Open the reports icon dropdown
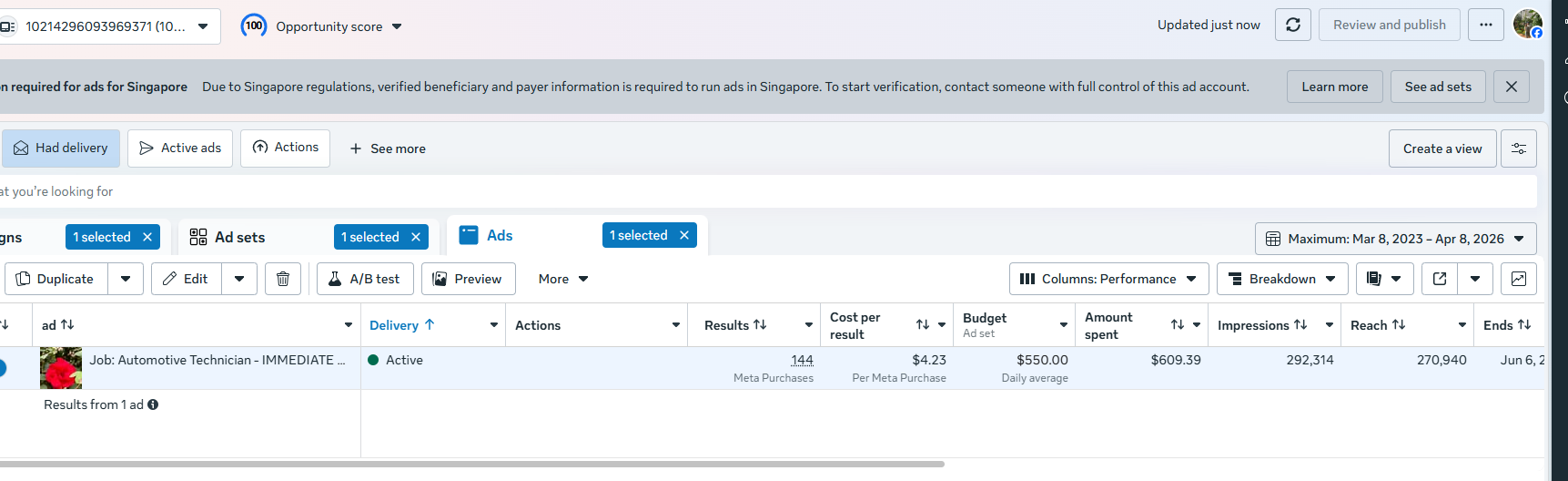 (1384, 279)
